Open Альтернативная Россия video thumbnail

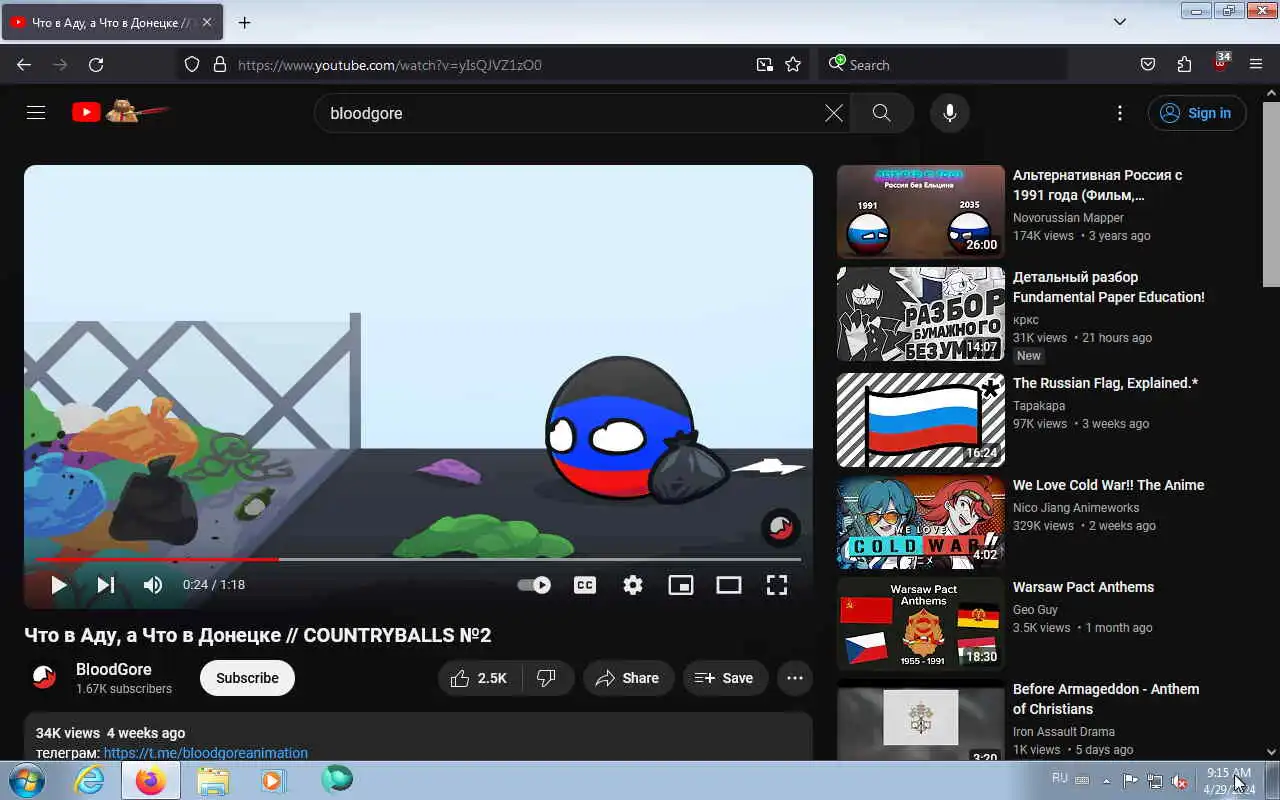[x=921, y=212]
